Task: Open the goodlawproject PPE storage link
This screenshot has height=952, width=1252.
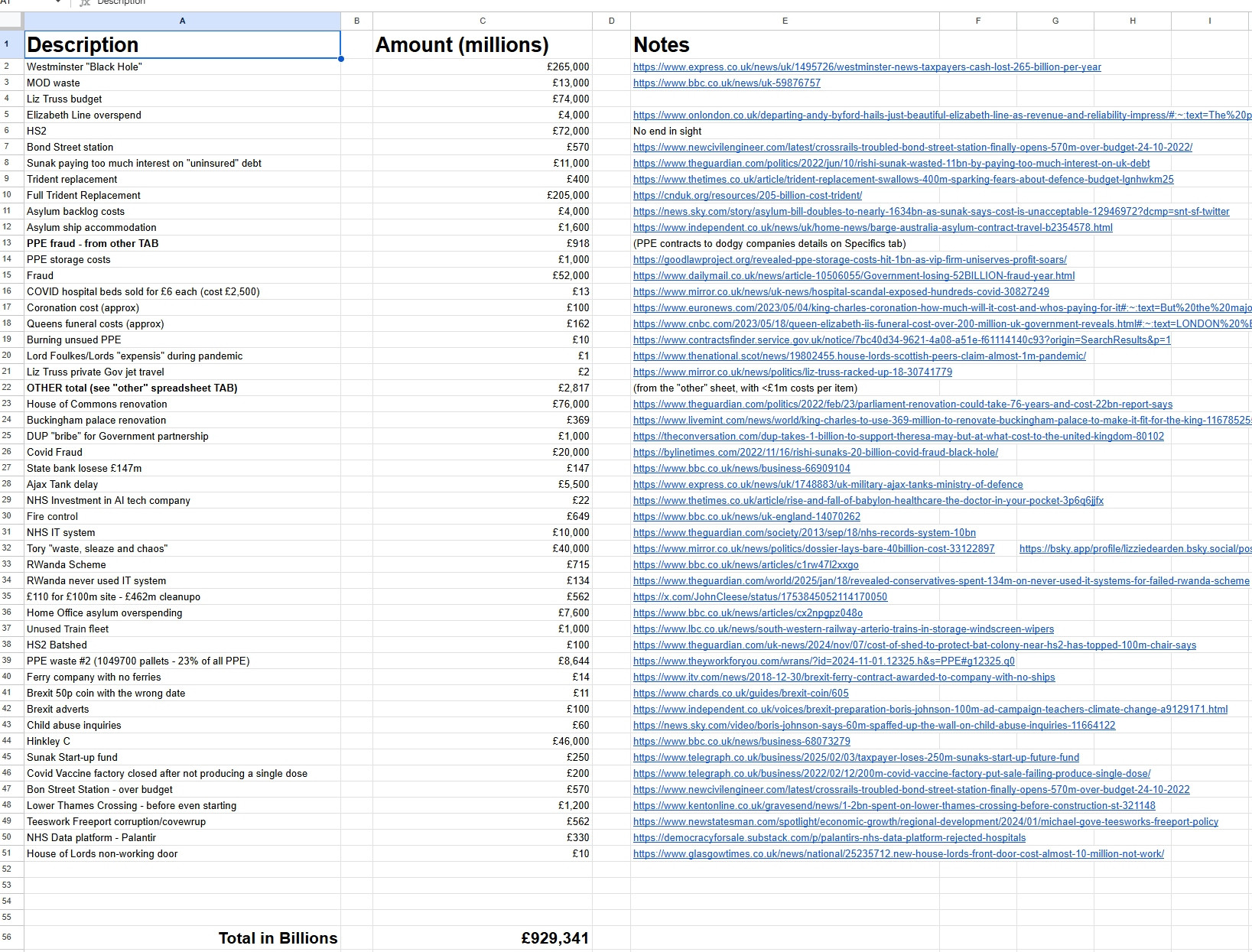Action: click(850, 260)
